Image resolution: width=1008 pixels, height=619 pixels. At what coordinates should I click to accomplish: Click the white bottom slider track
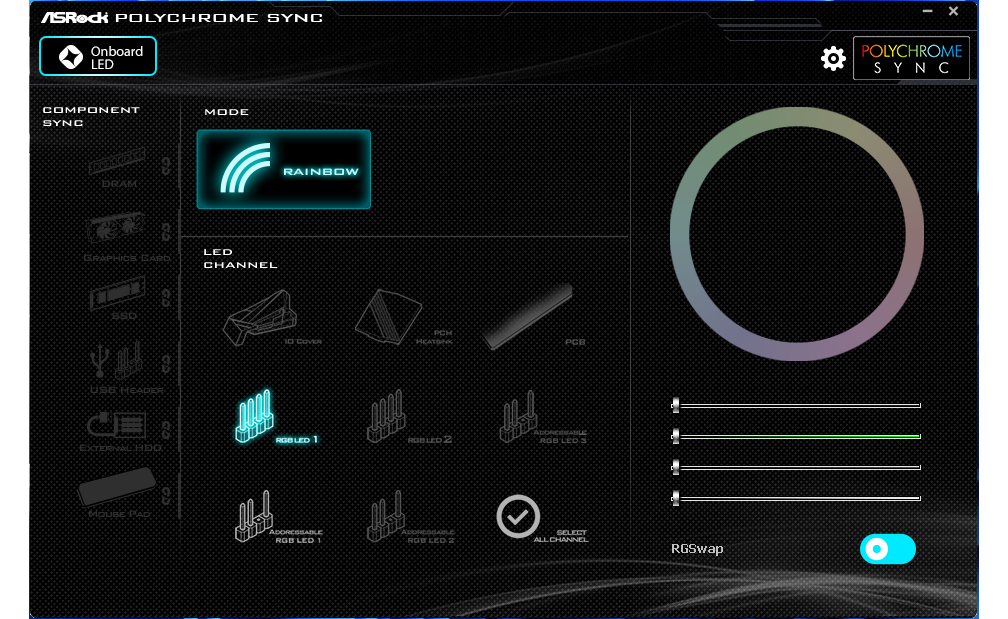pyautogui.click(x=797, y=498)
